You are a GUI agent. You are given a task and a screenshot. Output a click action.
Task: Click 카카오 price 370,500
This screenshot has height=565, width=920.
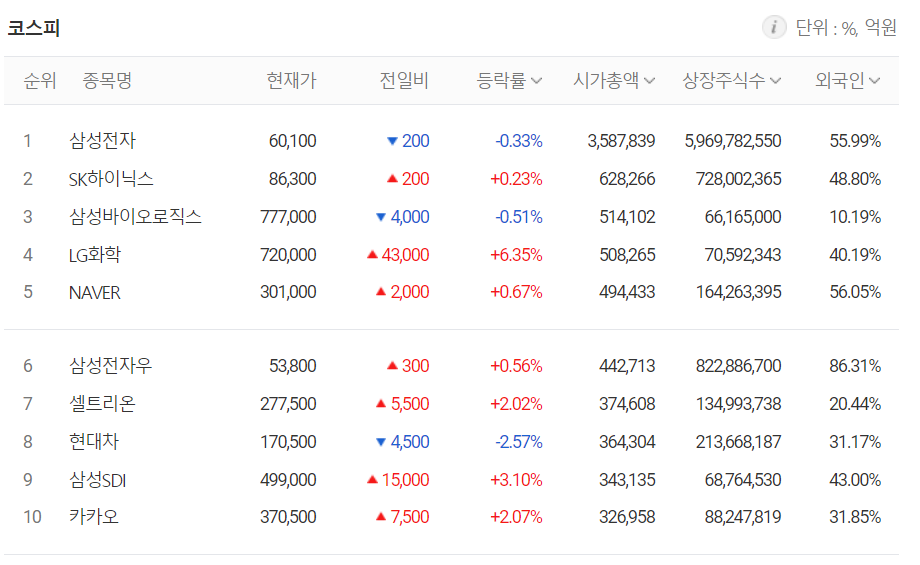pyautogui.click(x=288, y=517)
